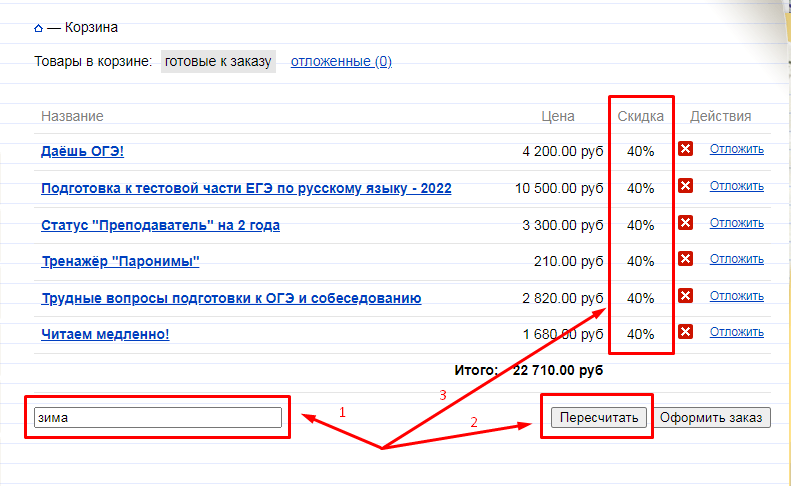Remove Статус "Преподаватель" using red X
Image resolution: width=791 pixels, height=486 pixels.
click(685, 223)
